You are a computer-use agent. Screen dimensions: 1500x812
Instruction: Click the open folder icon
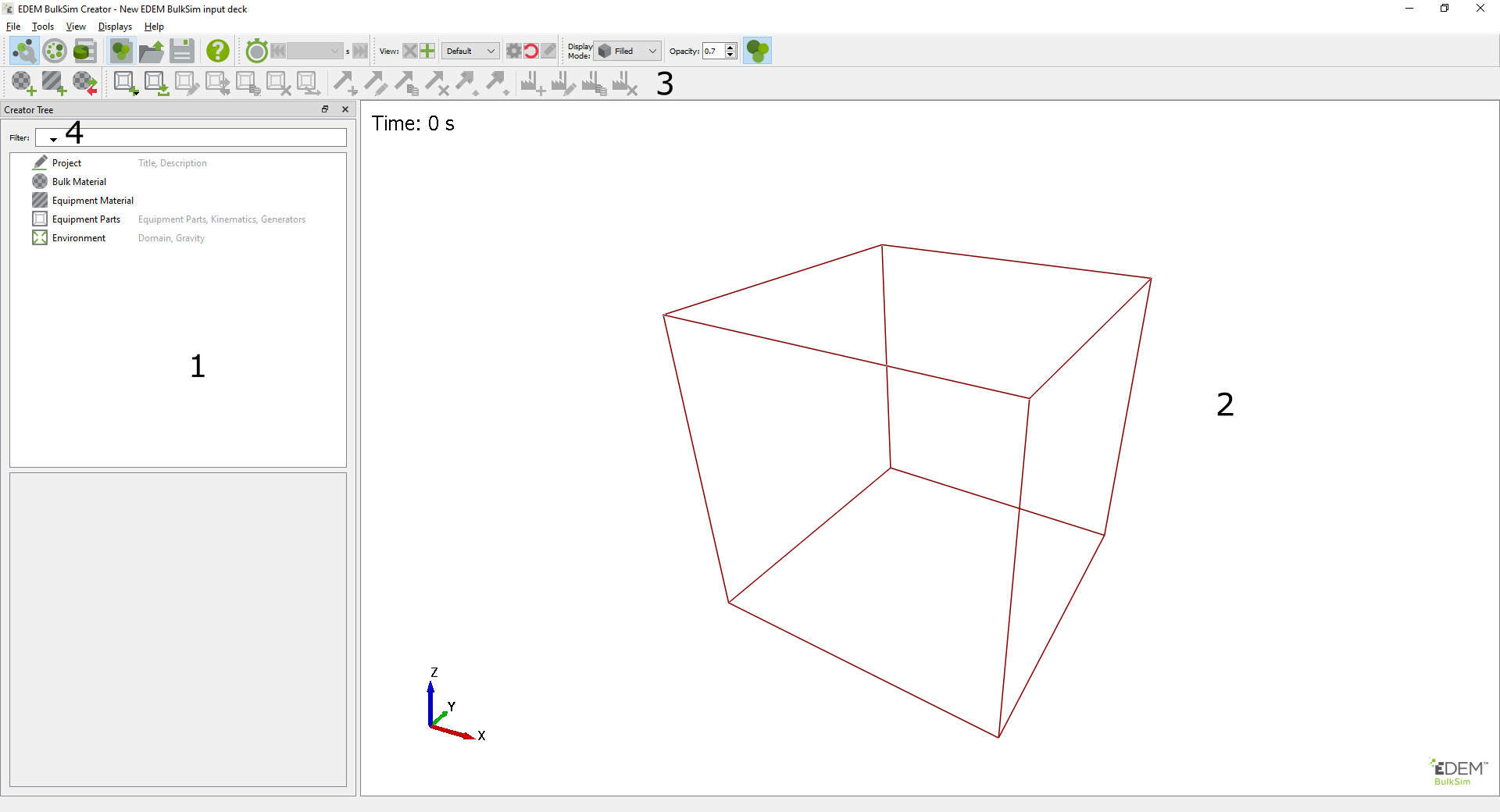click(x=151, y=51)
